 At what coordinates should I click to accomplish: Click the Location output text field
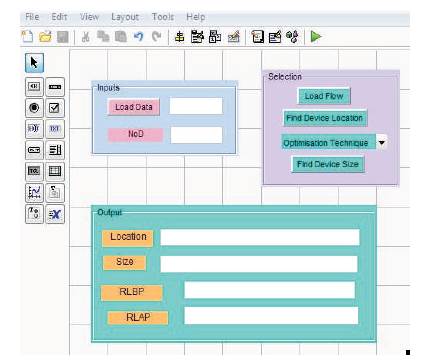260,237
